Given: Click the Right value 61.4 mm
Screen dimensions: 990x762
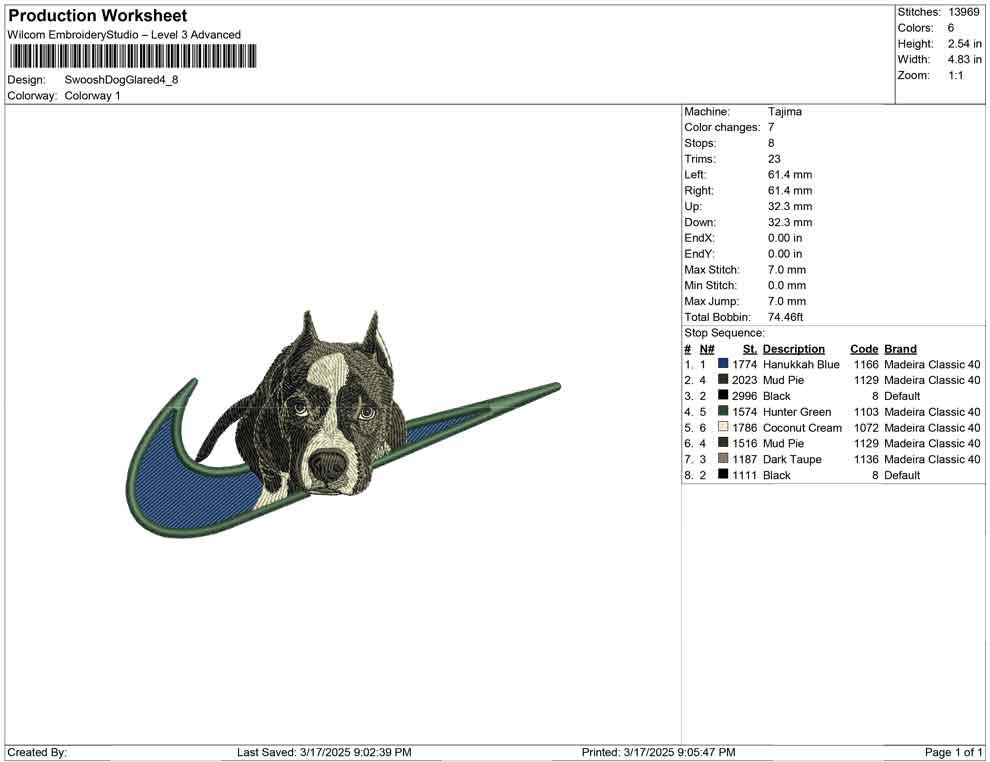Looking at the screenshot, I should click(790, 190).
